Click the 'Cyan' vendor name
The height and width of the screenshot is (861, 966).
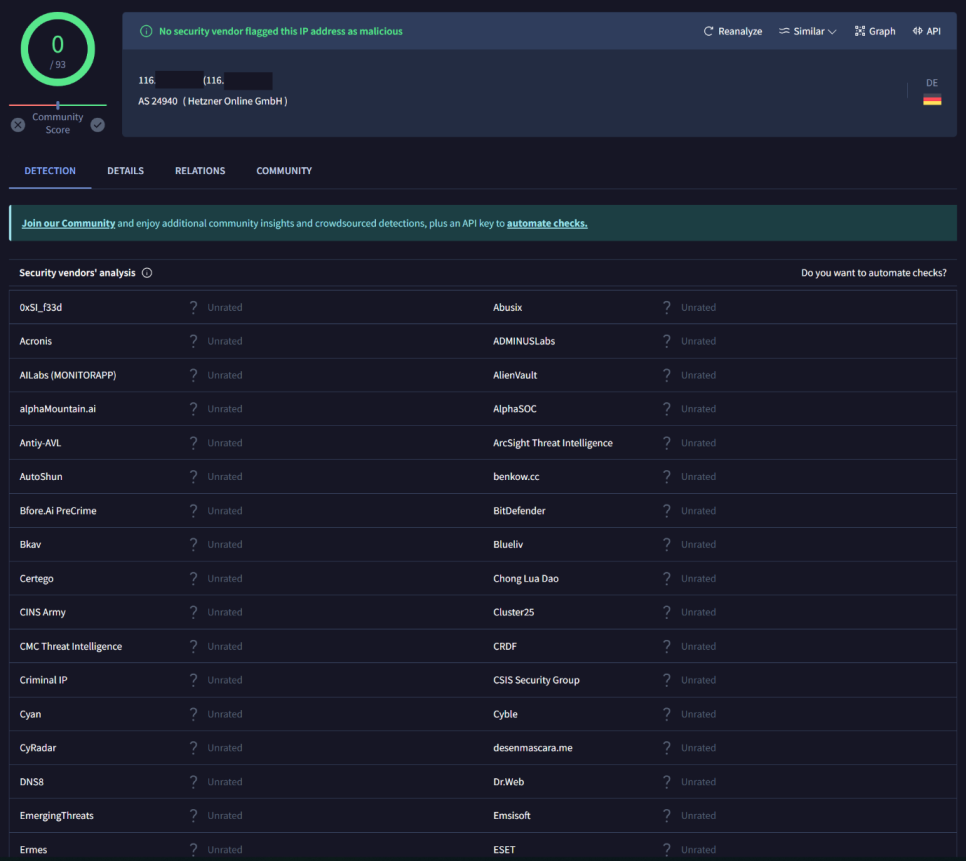(x=30, y=714)
